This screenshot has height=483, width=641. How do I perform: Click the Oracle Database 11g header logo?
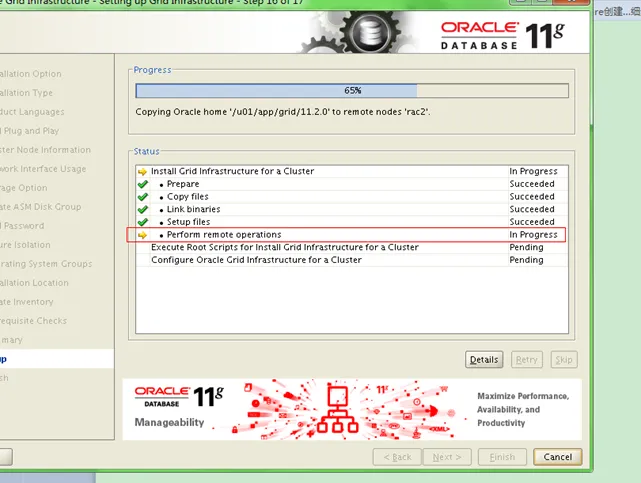pyautogui.click(x=502, y=36)
